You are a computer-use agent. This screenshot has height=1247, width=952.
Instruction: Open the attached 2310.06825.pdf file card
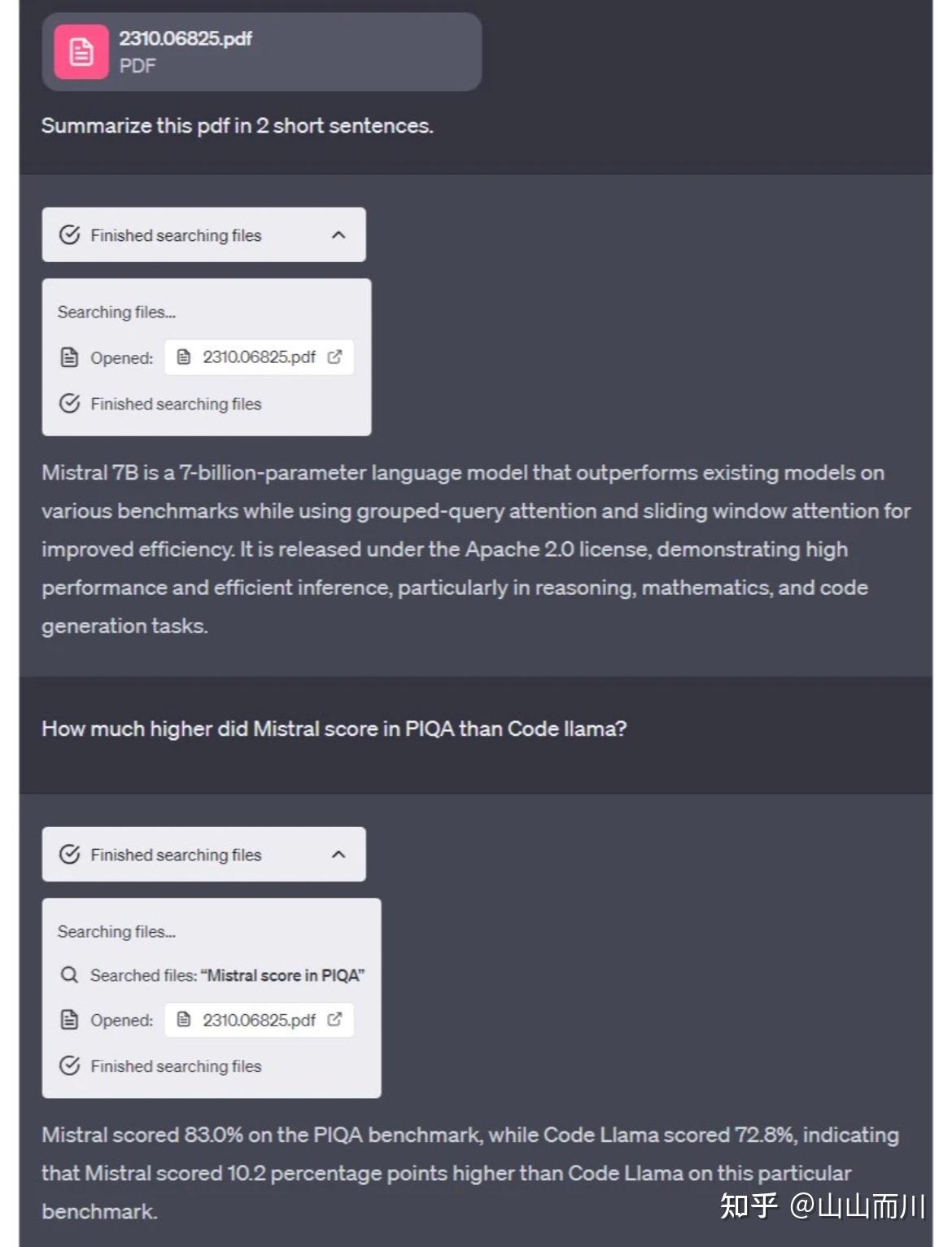coord(260,52)
